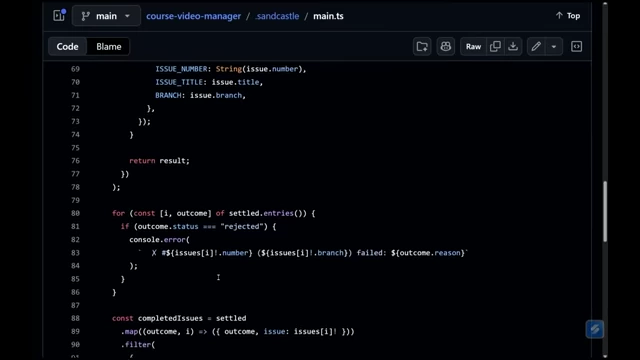Image resolution: width=640 pixels, height=360 pixels.
Task: Click the open-in-workspace folder icon
Action: click(x=422, y=47)
